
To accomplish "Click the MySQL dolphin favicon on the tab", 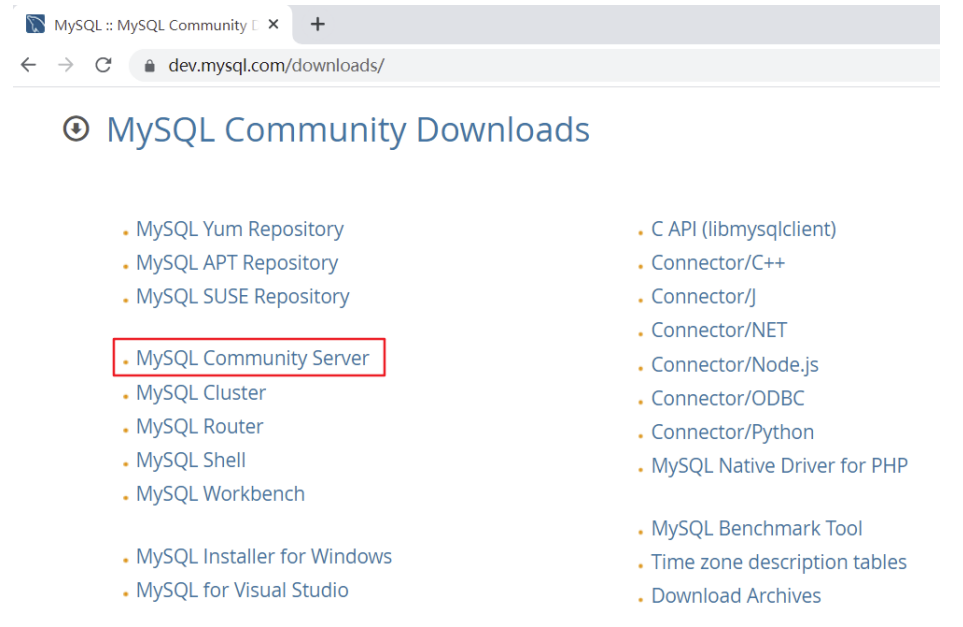I will [35, 25].
